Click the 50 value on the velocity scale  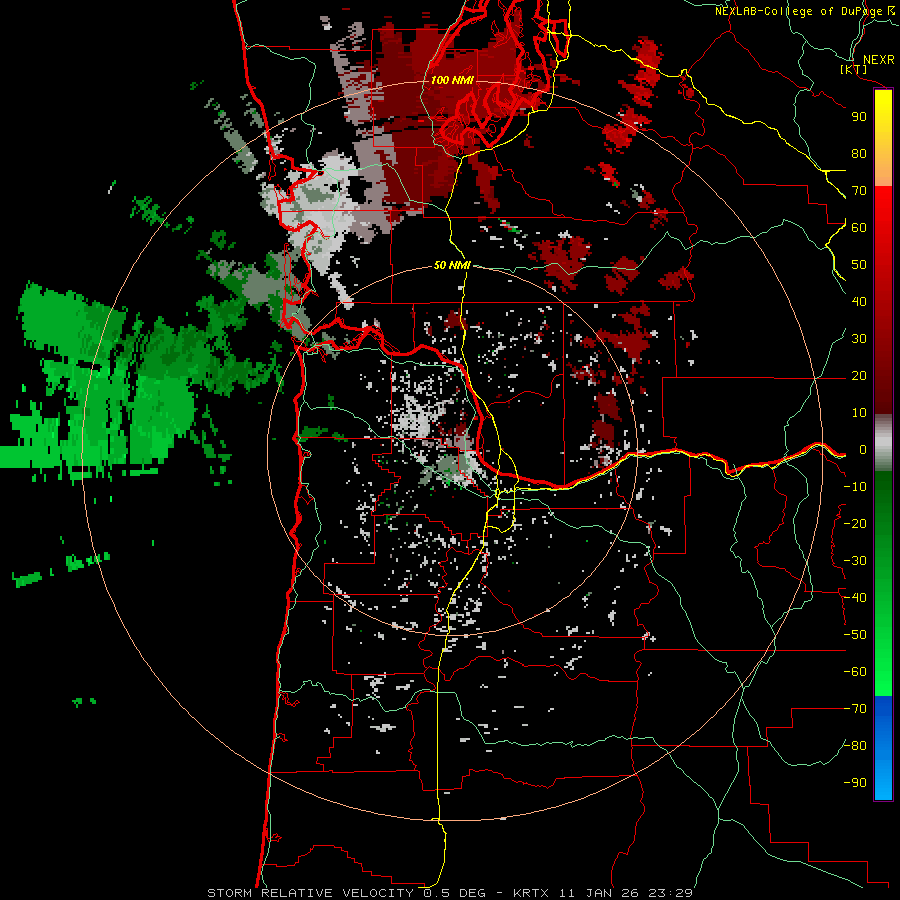pos(859,265)
